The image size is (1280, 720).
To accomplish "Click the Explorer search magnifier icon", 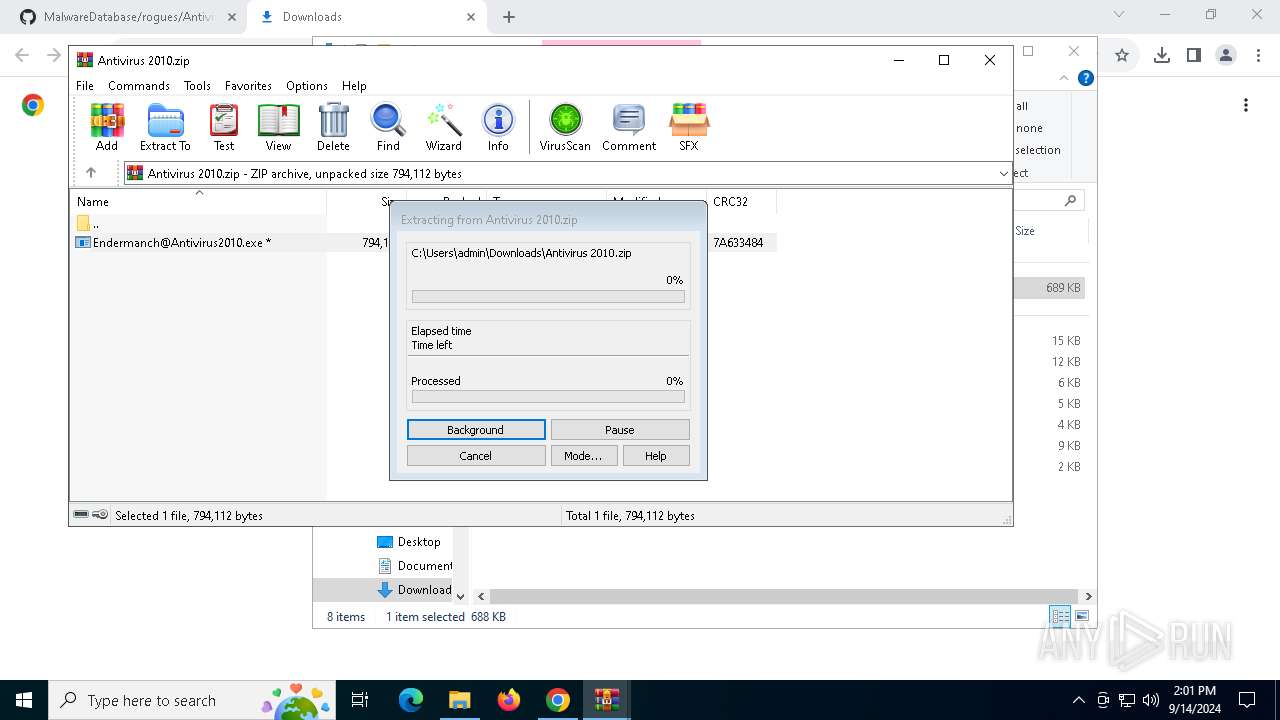I will click(1070, 201).
